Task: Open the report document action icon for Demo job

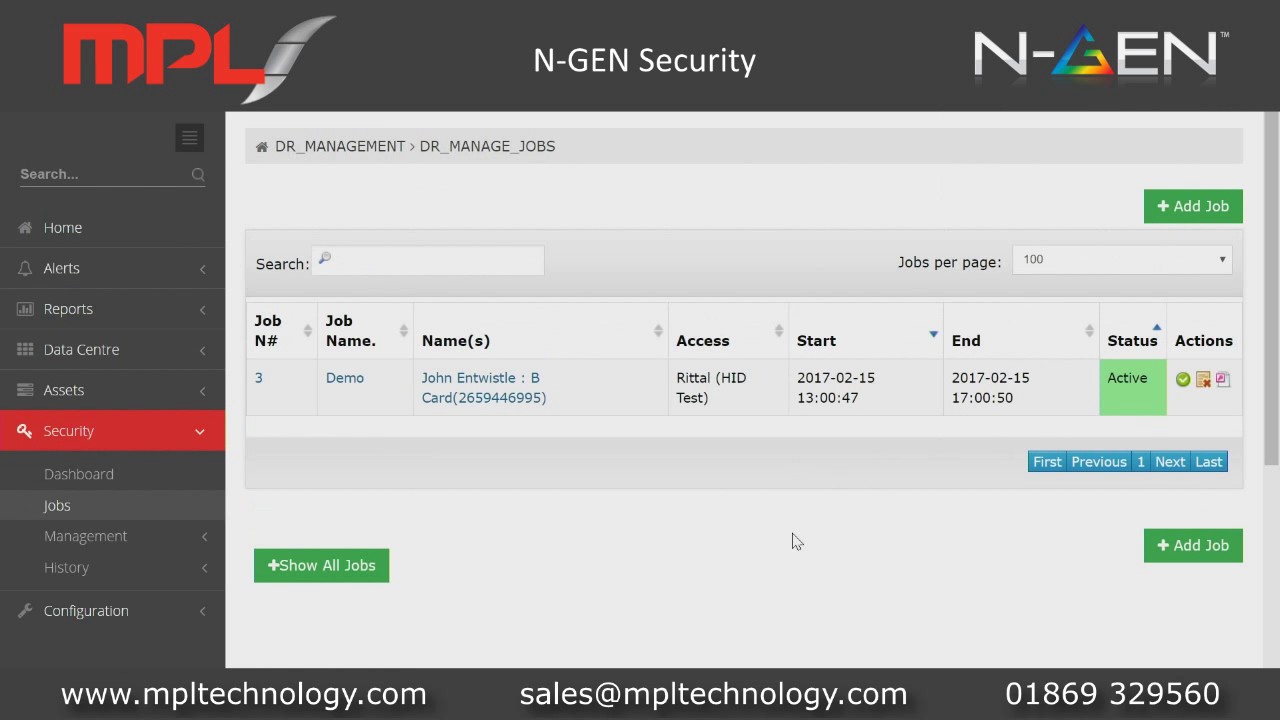Action: pyautogui.click(x=1221, y=379)
